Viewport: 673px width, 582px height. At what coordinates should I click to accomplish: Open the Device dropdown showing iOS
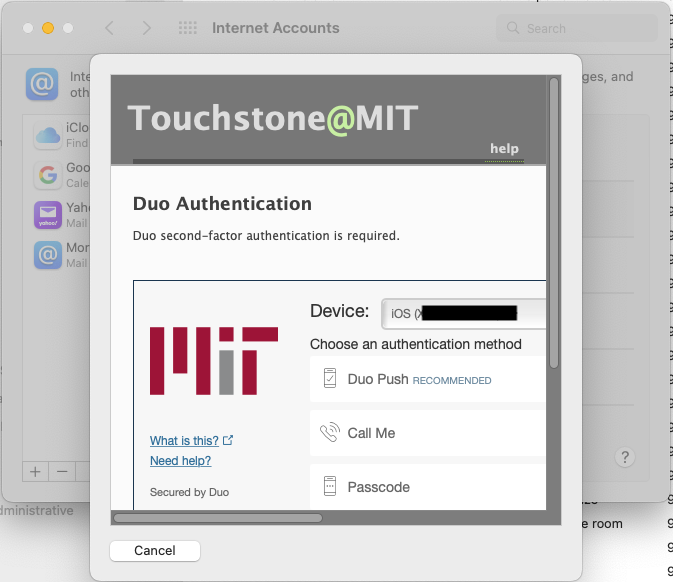(464, 314)
